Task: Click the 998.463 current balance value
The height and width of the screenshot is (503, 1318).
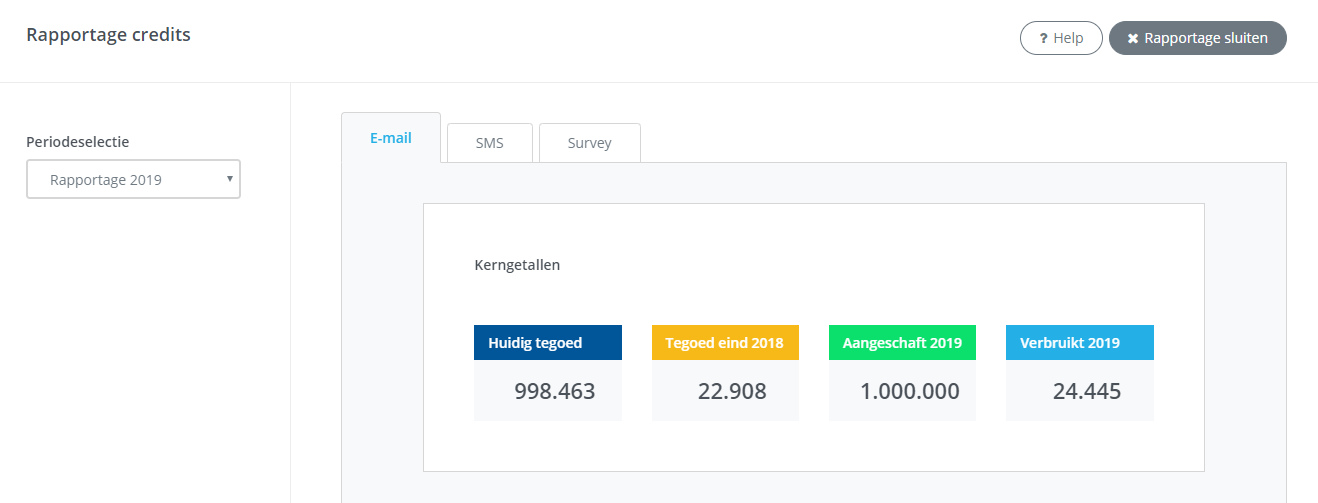Action: (x=554, y=391)
